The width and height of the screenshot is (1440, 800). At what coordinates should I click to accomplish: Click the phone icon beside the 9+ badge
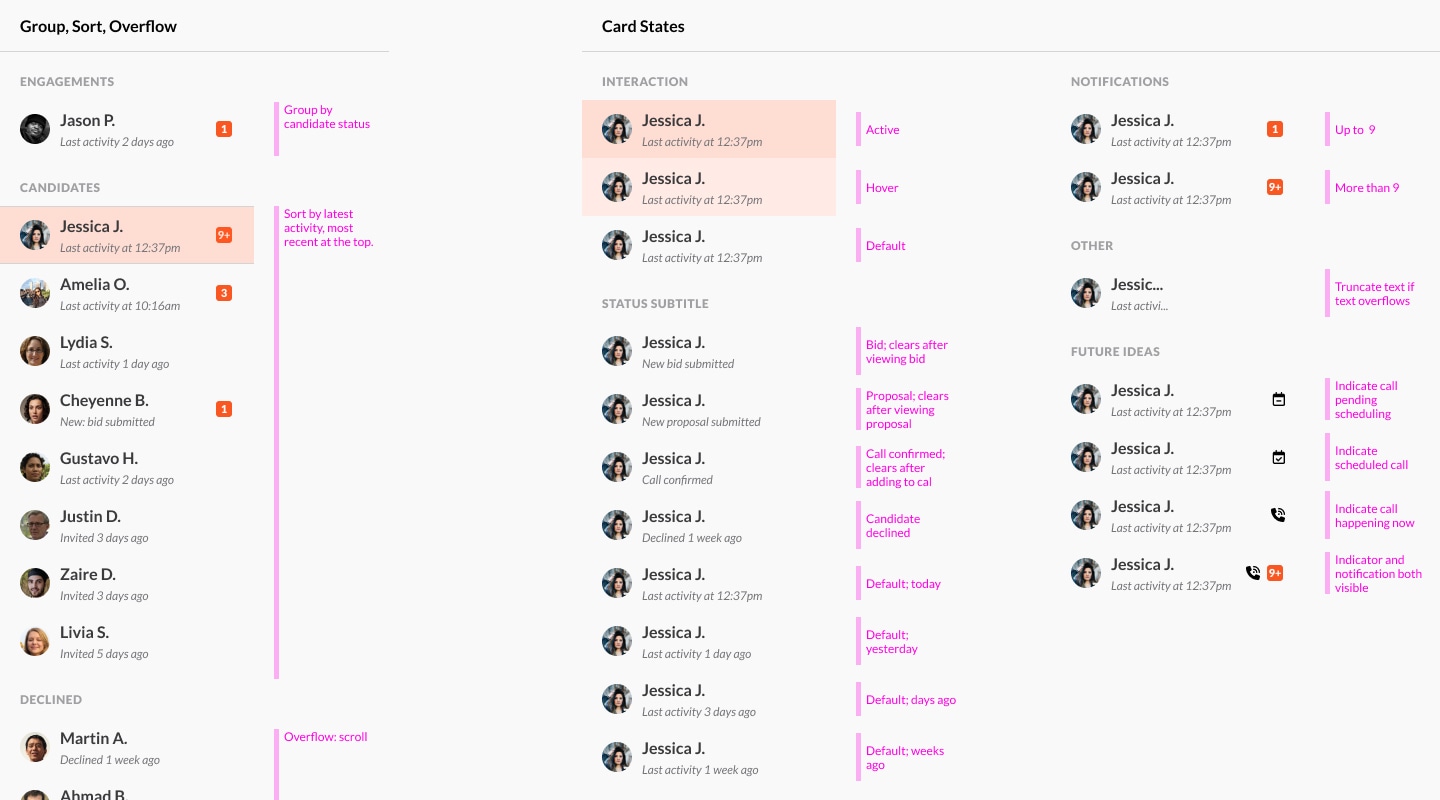click(x=1253, y=573)
